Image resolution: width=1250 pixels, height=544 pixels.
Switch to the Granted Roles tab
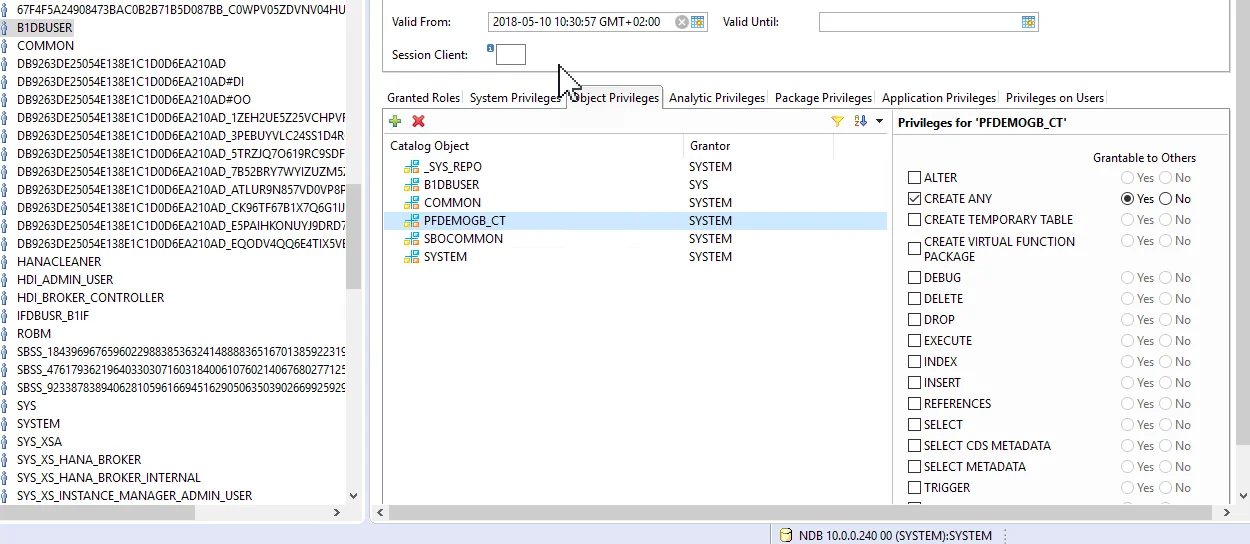[423, 98]
